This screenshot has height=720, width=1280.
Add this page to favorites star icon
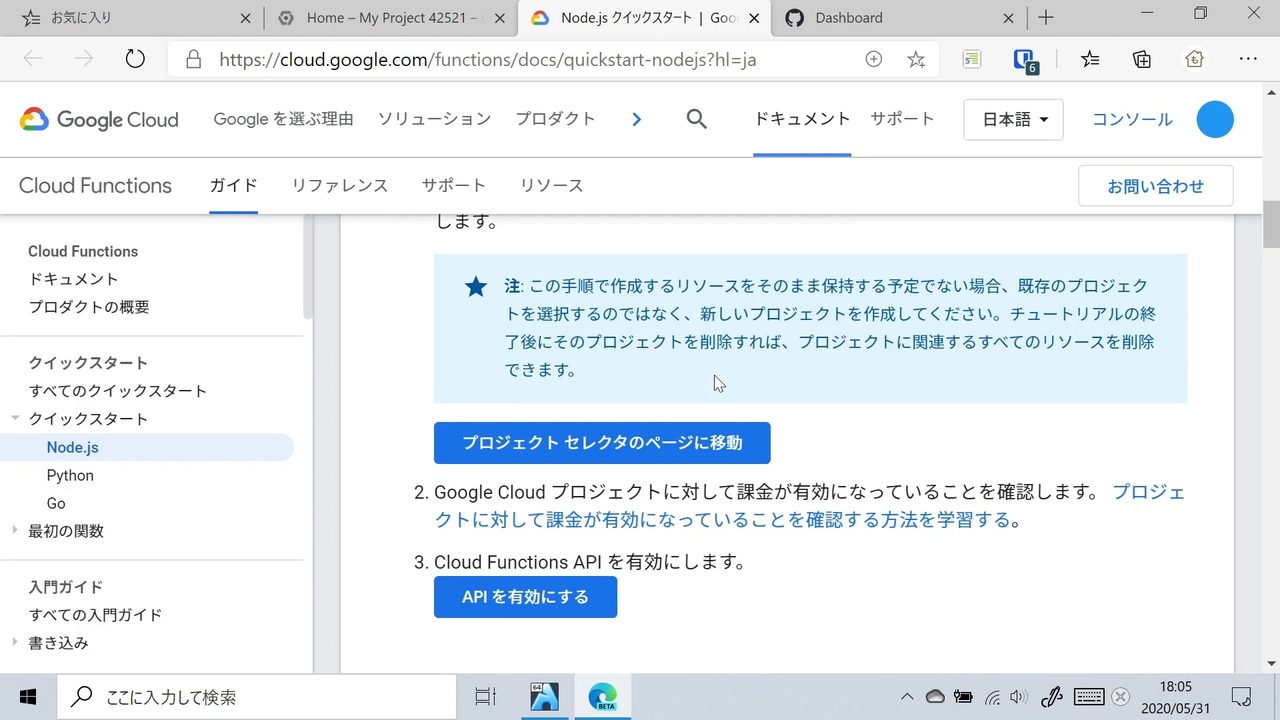[x=916, y=59]
